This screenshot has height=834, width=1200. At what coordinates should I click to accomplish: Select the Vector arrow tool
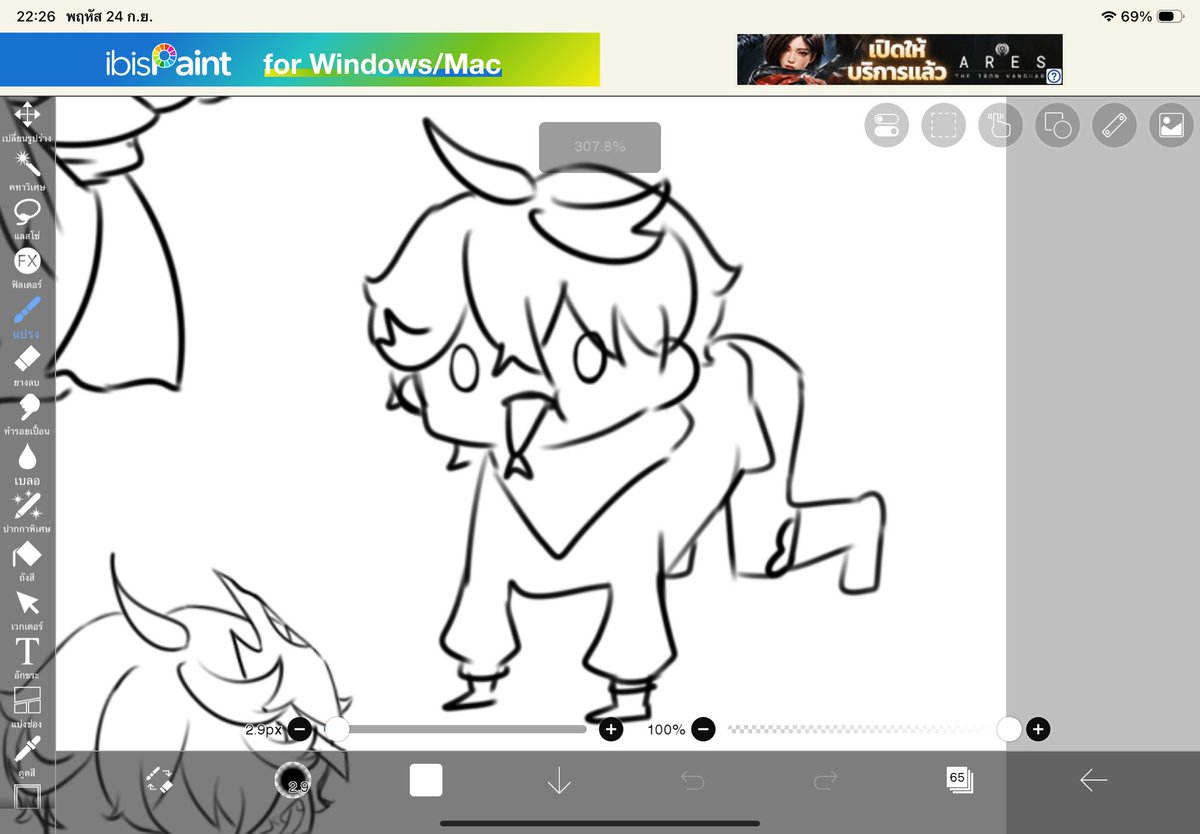[27, 603]
